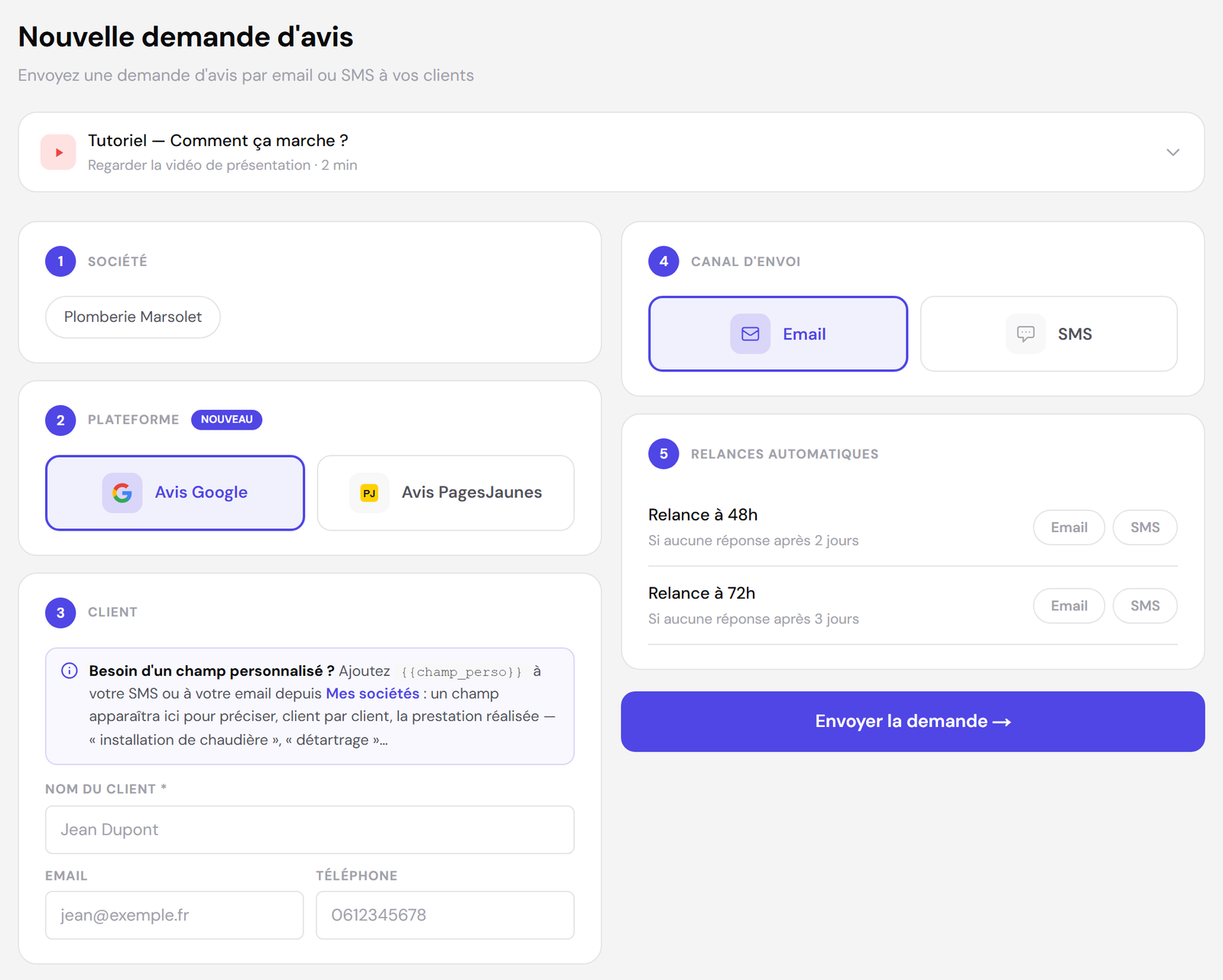Click the NOUVEAU badge

pos(227,420)
